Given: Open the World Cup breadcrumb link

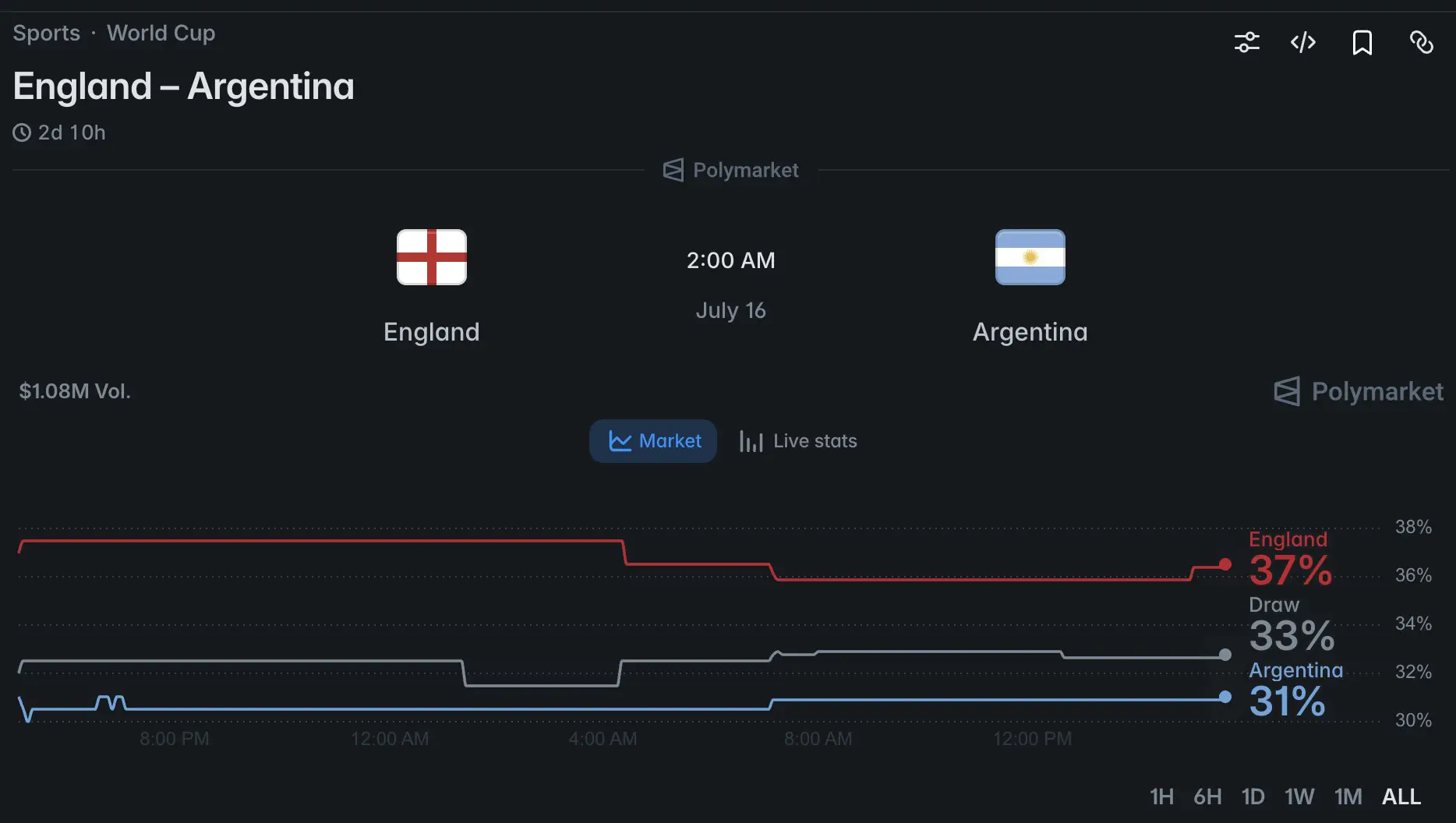Looking at the screenshot, I should (161, 33).
